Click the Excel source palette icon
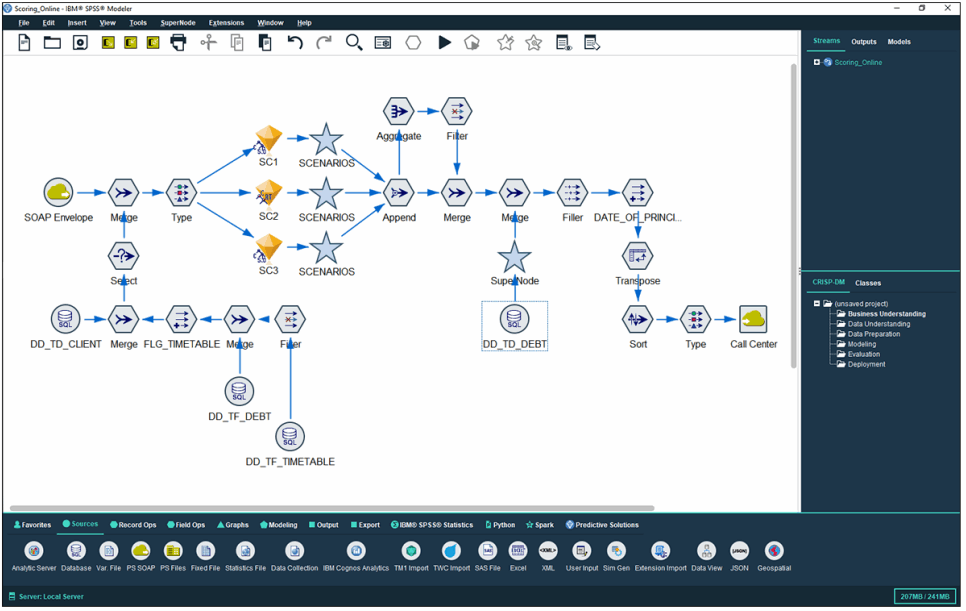 pyautogui.click(x=518, y=551)
